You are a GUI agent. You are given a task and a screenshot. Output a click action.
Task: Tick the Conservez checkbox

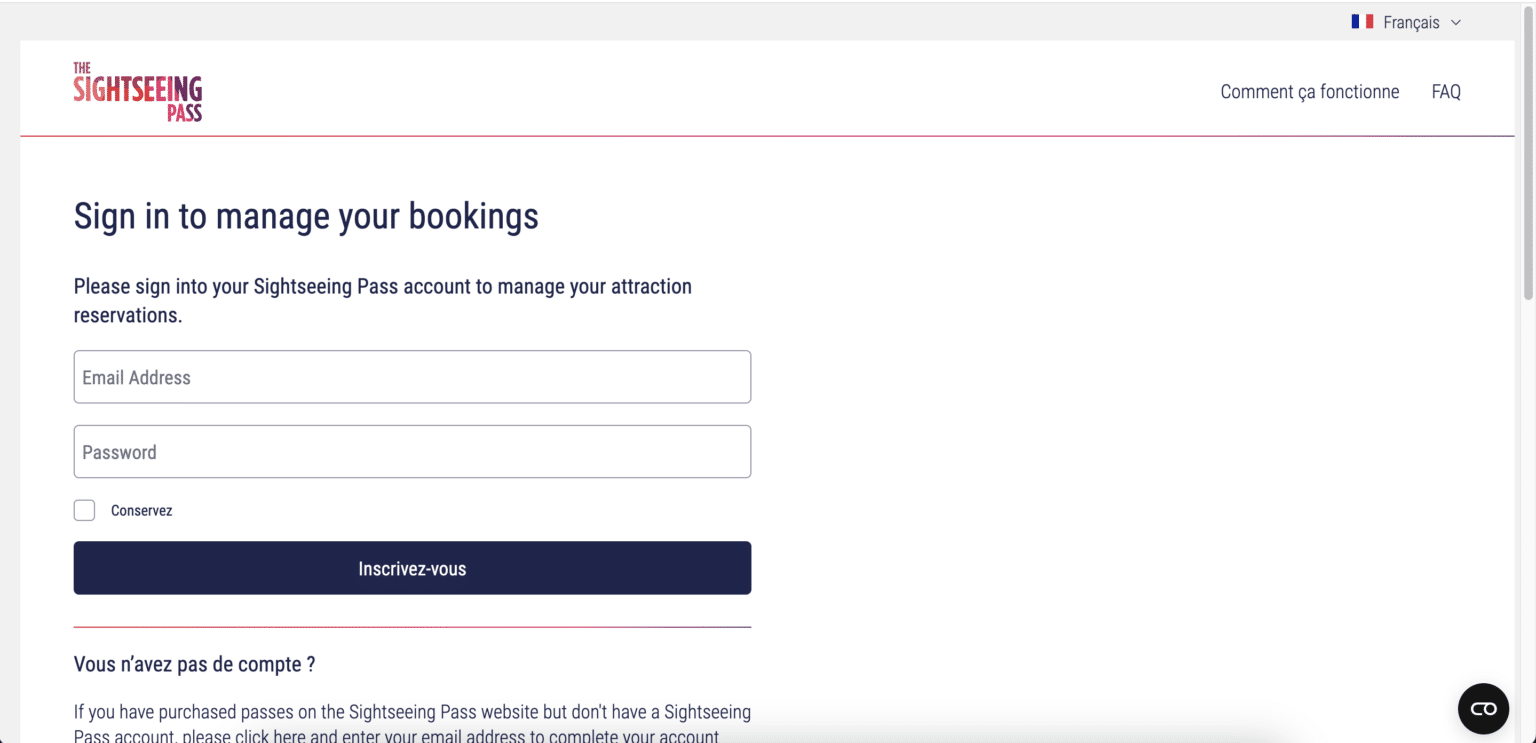tap(85, 510)
